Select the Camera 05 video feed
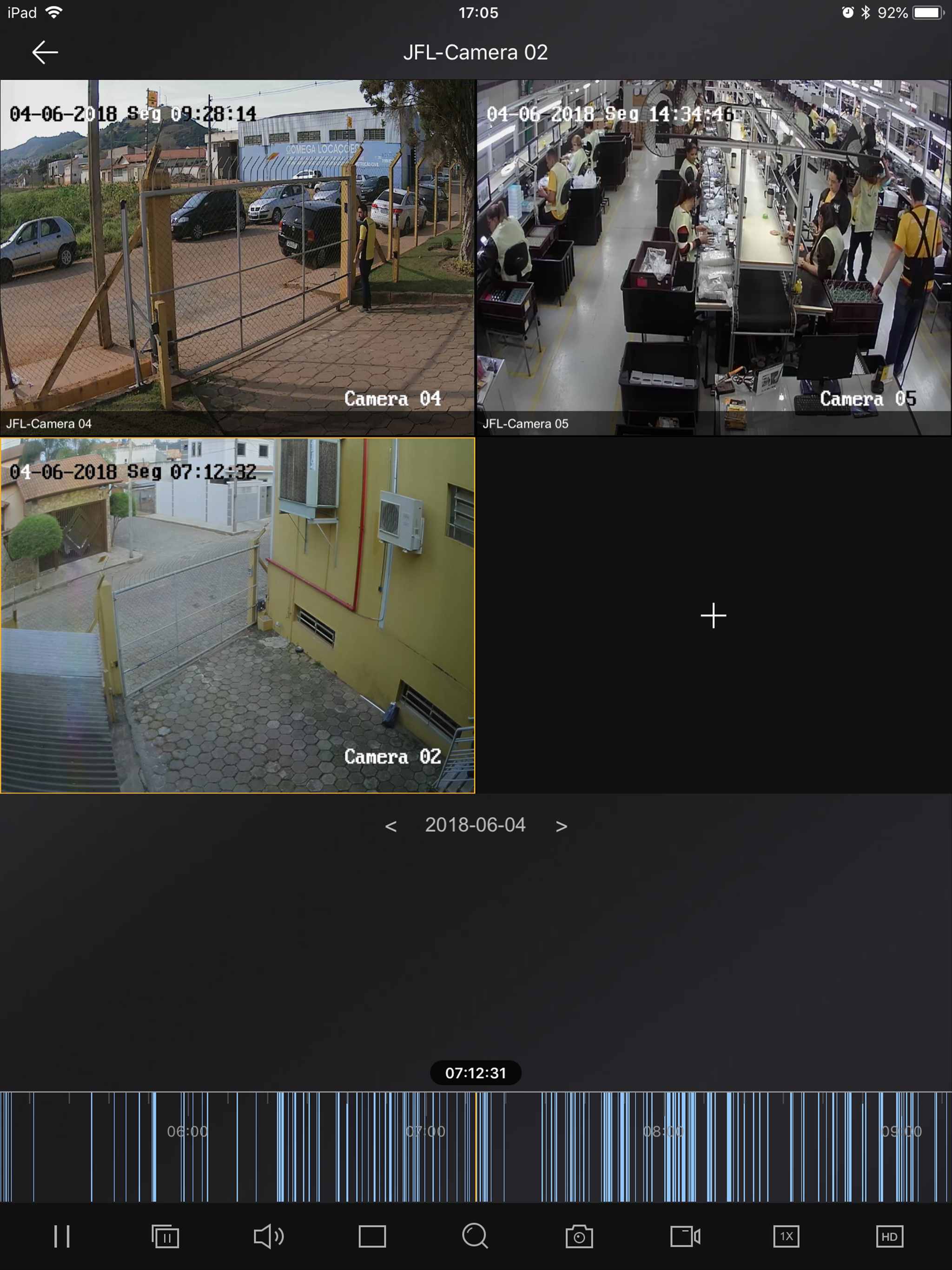 pos(714,257)
